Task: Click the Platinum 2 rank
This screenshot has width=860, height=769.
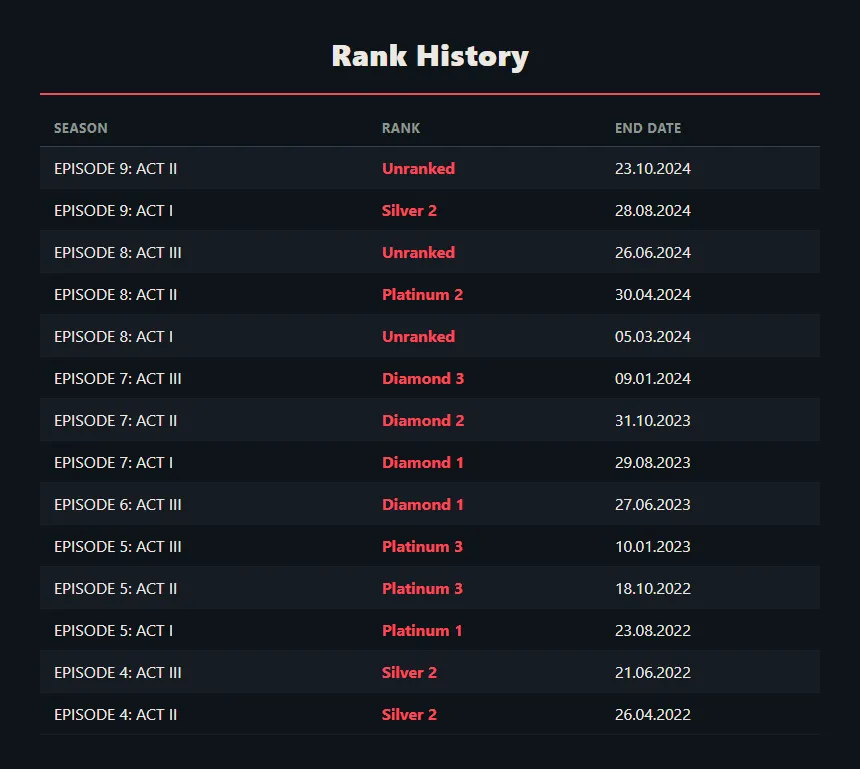Action: coord(422,295)
